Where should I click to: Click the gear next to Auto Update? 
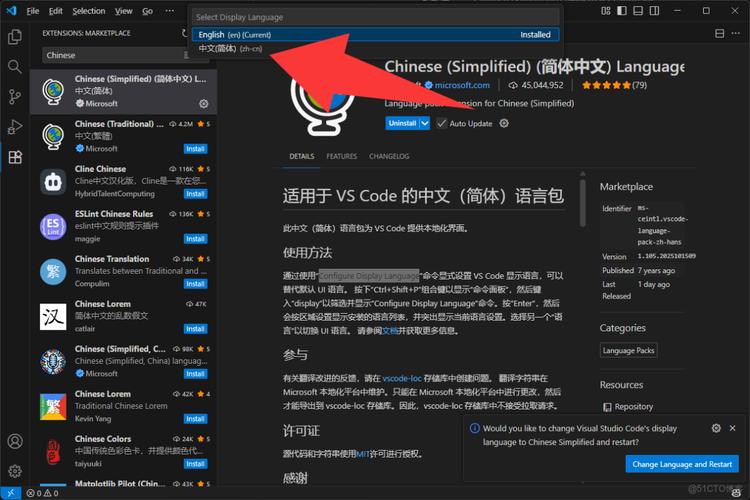click(x=504, y=123)
